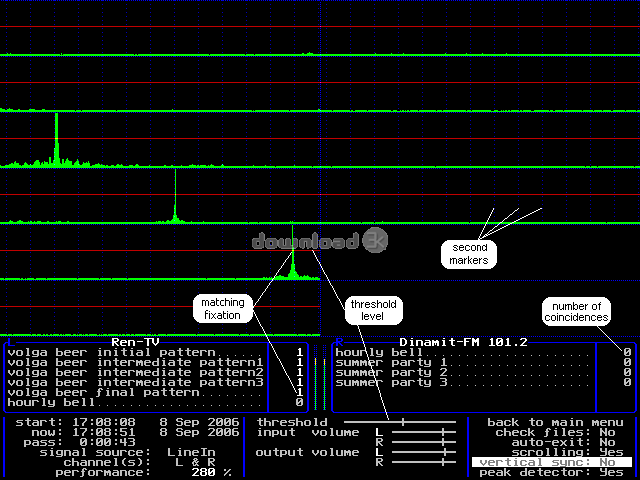The height and width of the screenshot is (480, 640).
Task: Click the pass duration '0:00:43'
Action: point(107,442)
